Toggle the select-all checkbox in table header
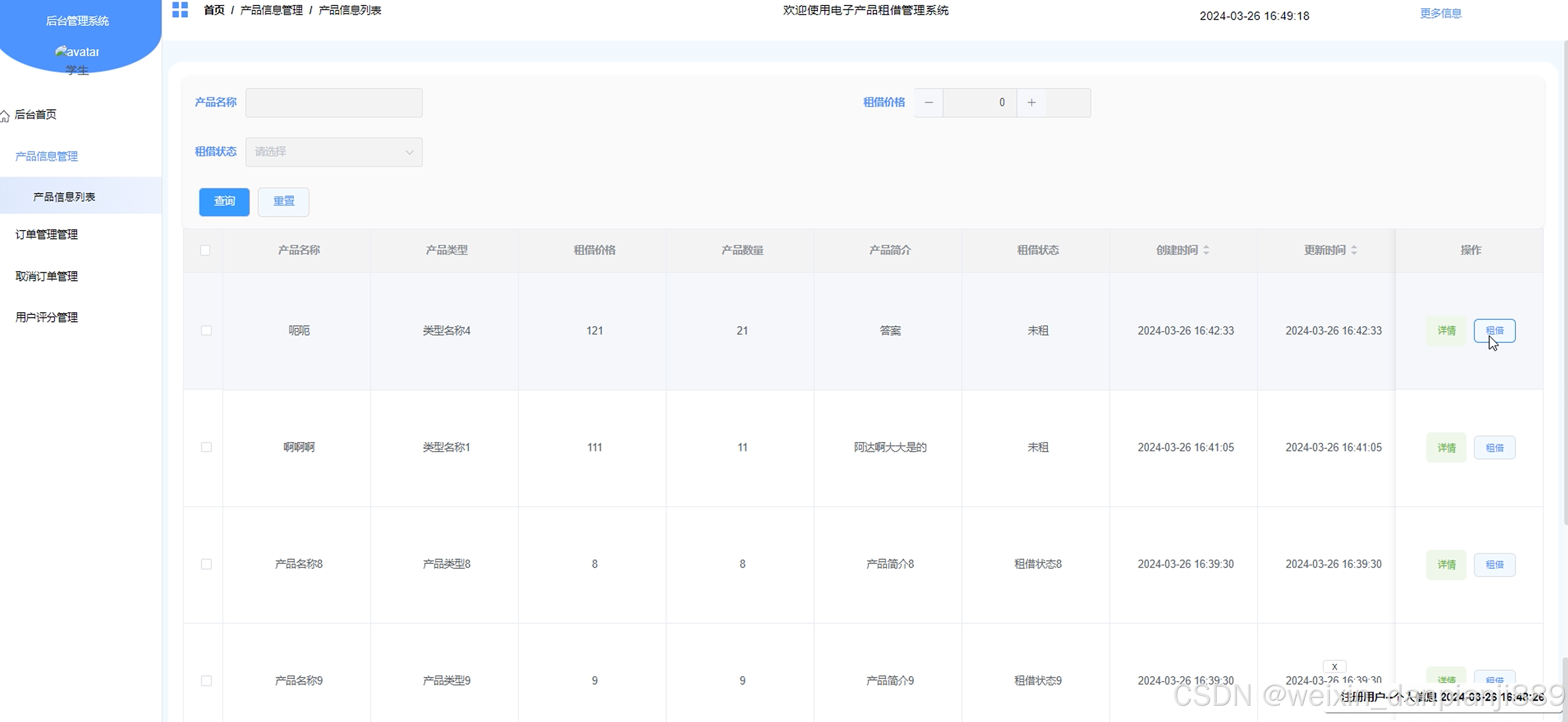Screen dimensions: 1568x722 click(205, 250)
